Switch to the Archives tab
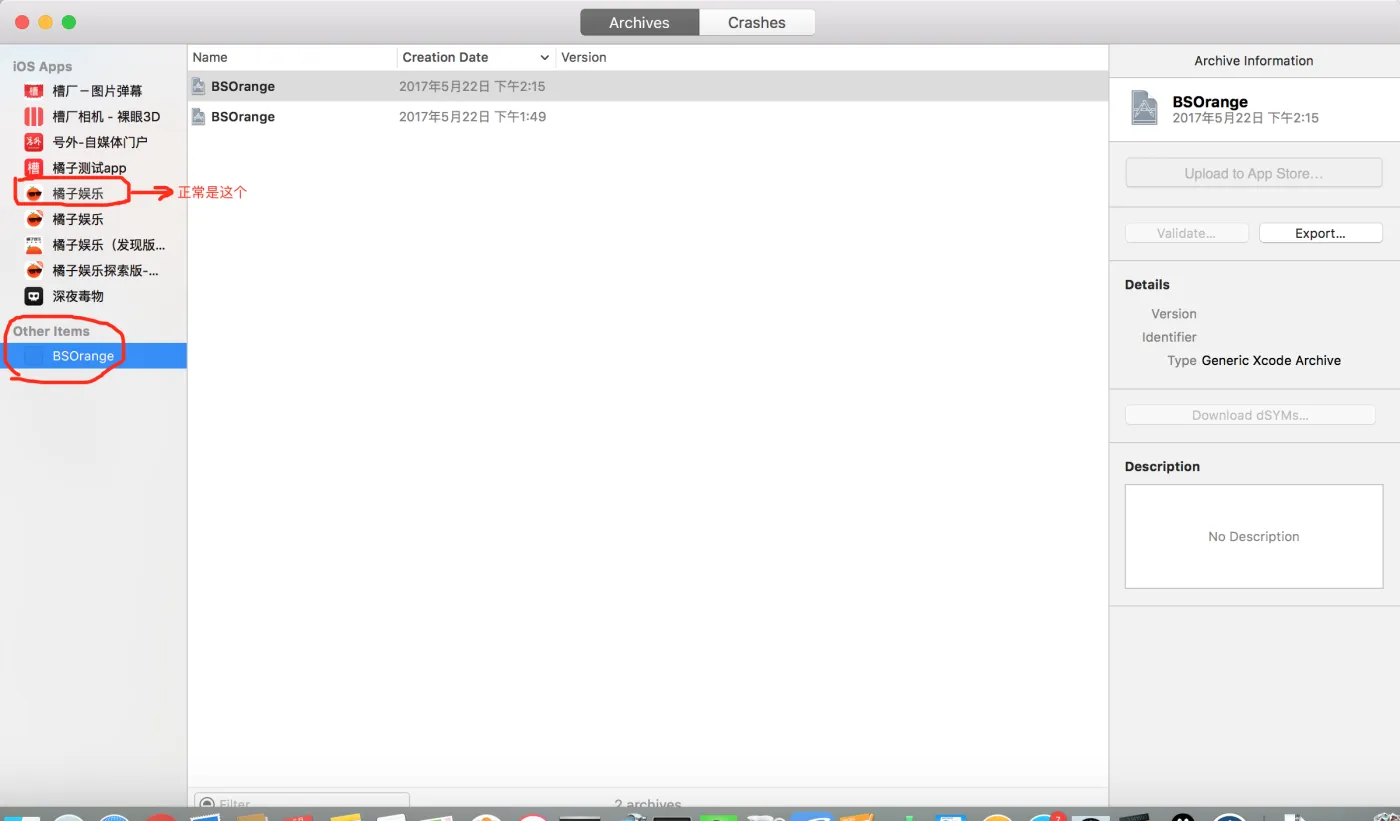This screenshot has height=821, width=1400. tap(639, 22)
